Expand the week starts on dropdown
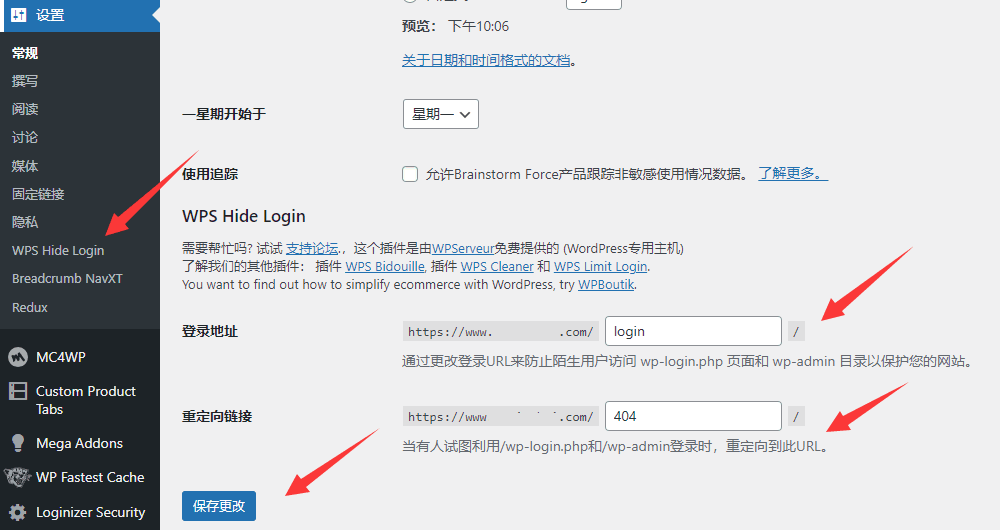1000x530 pixels. pyautogui.click(x=441, y=114)
